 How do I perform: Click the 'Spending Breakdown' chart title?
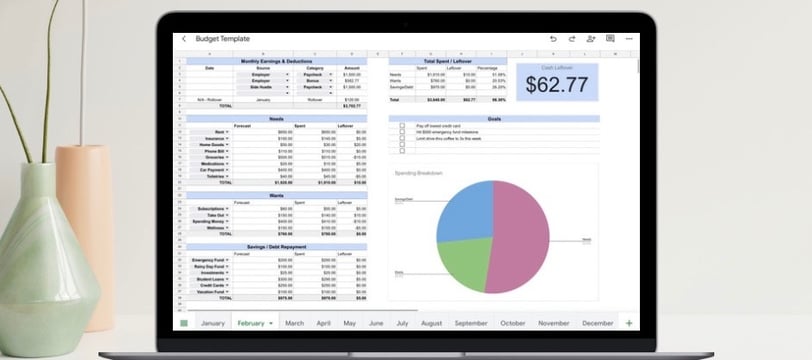(x=418, y=173)
